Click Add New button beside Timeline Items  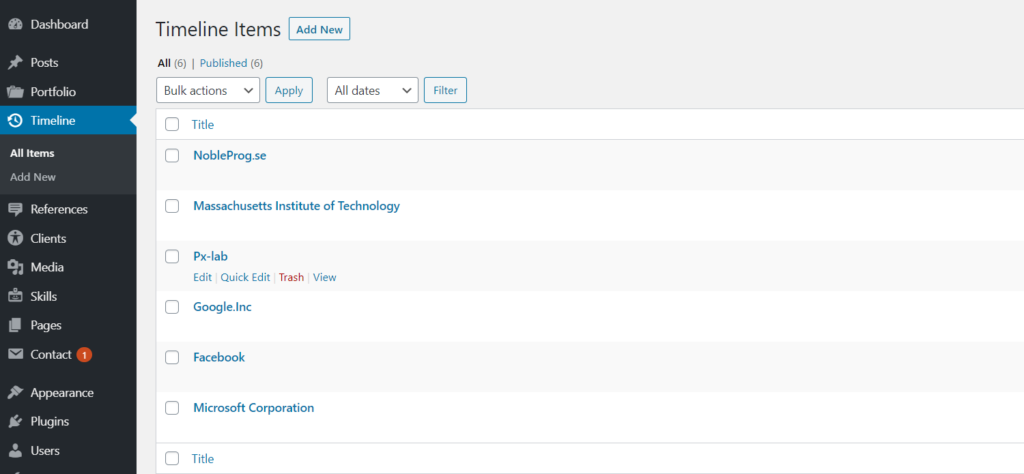coord(319,29)
